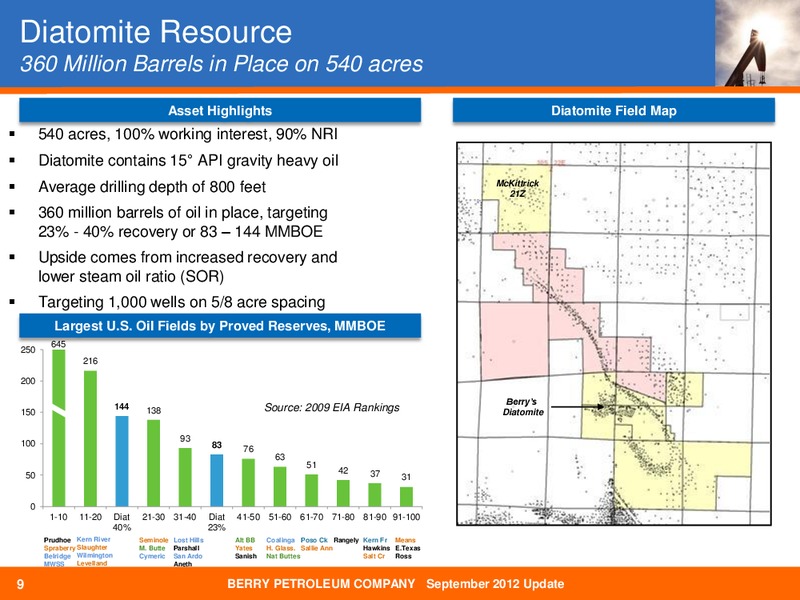Select bullet 'Average drilling depth of 800 feet'
800x600 pixels.
click(x=152, y=187)
